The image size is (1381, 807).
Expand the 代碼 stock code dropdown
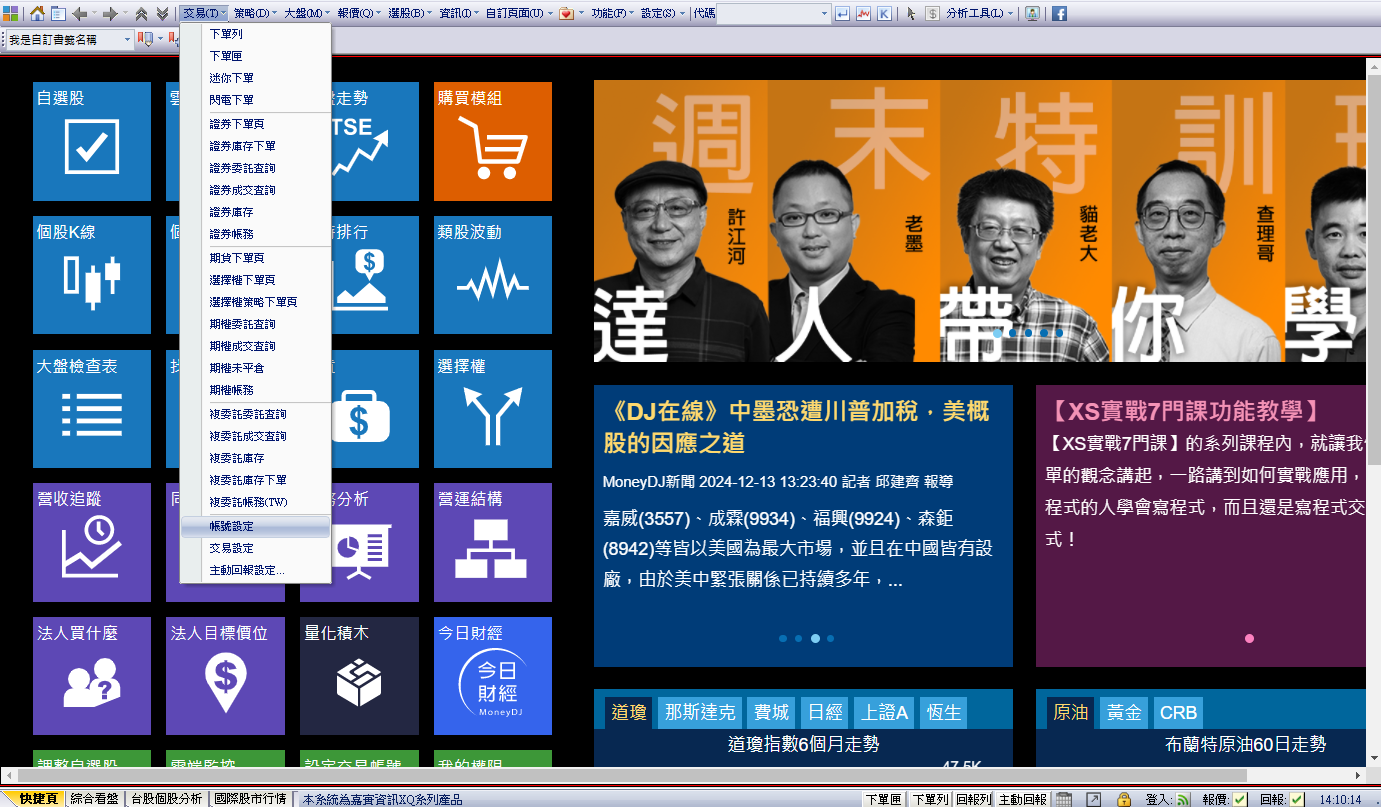point(825,13)
